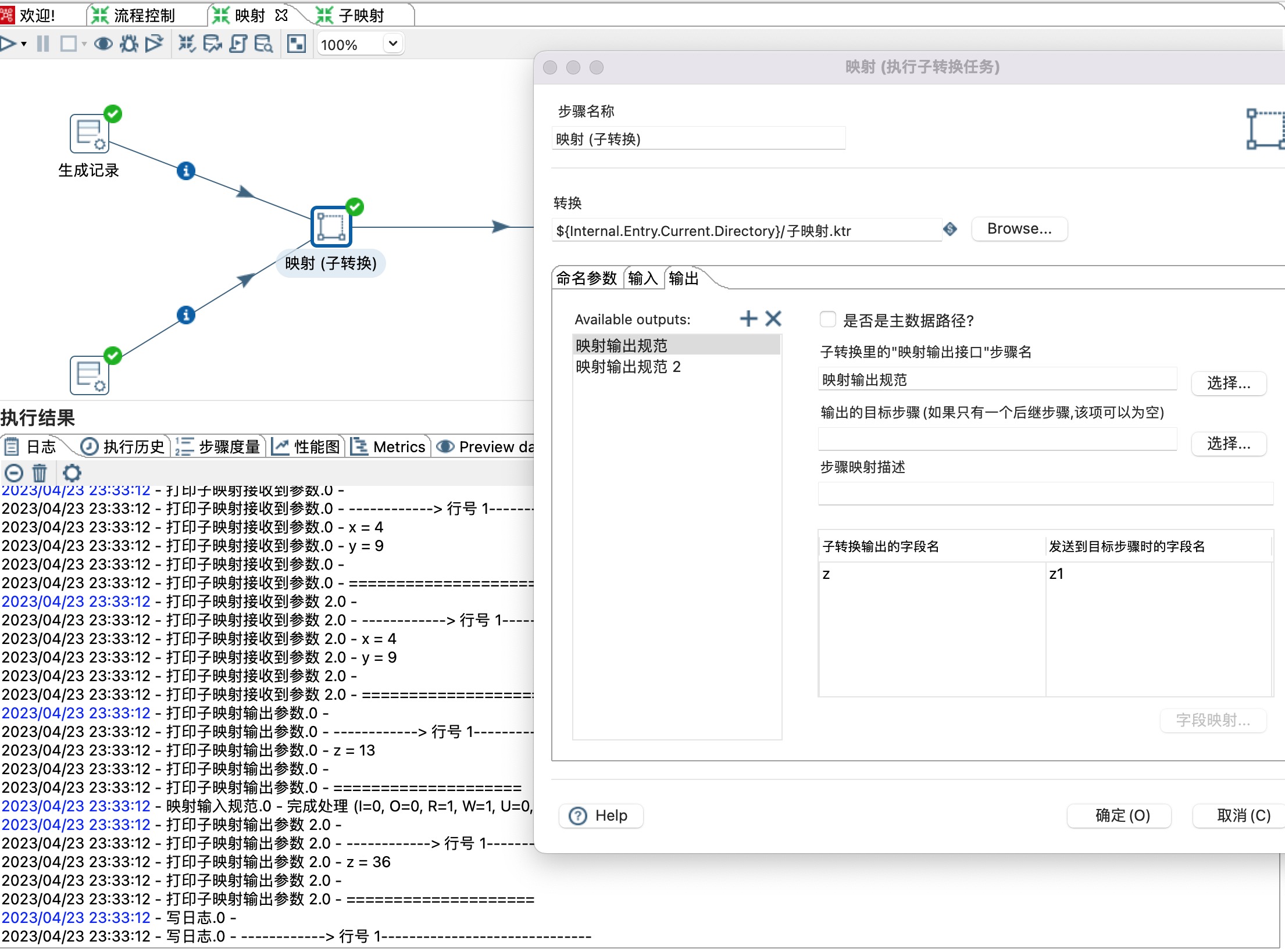Open the 步骤度量 results tab
Screen dimensions: 1285x952
[220, 447]
